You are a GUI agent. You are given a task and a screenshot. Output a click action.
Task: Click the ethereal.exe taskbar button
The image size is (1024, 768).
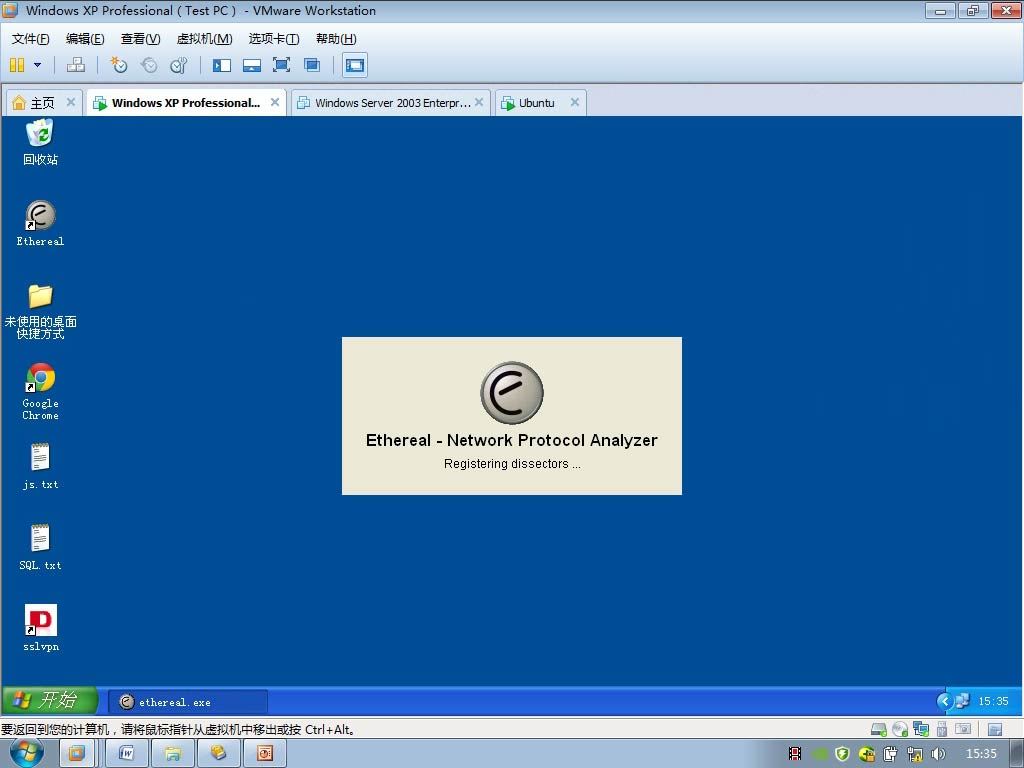(x=187, y=702)
